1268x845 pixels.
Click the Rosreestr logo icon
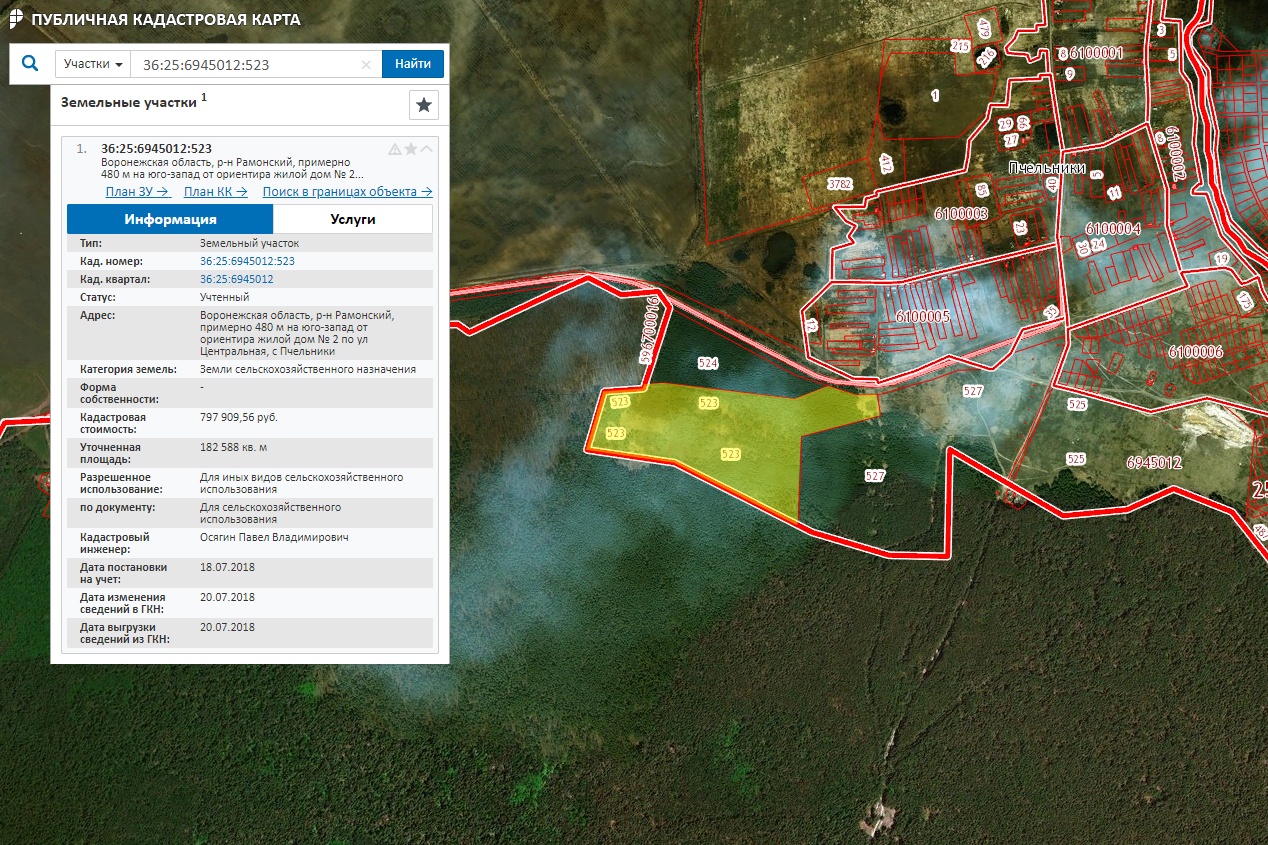pos(17,19)
